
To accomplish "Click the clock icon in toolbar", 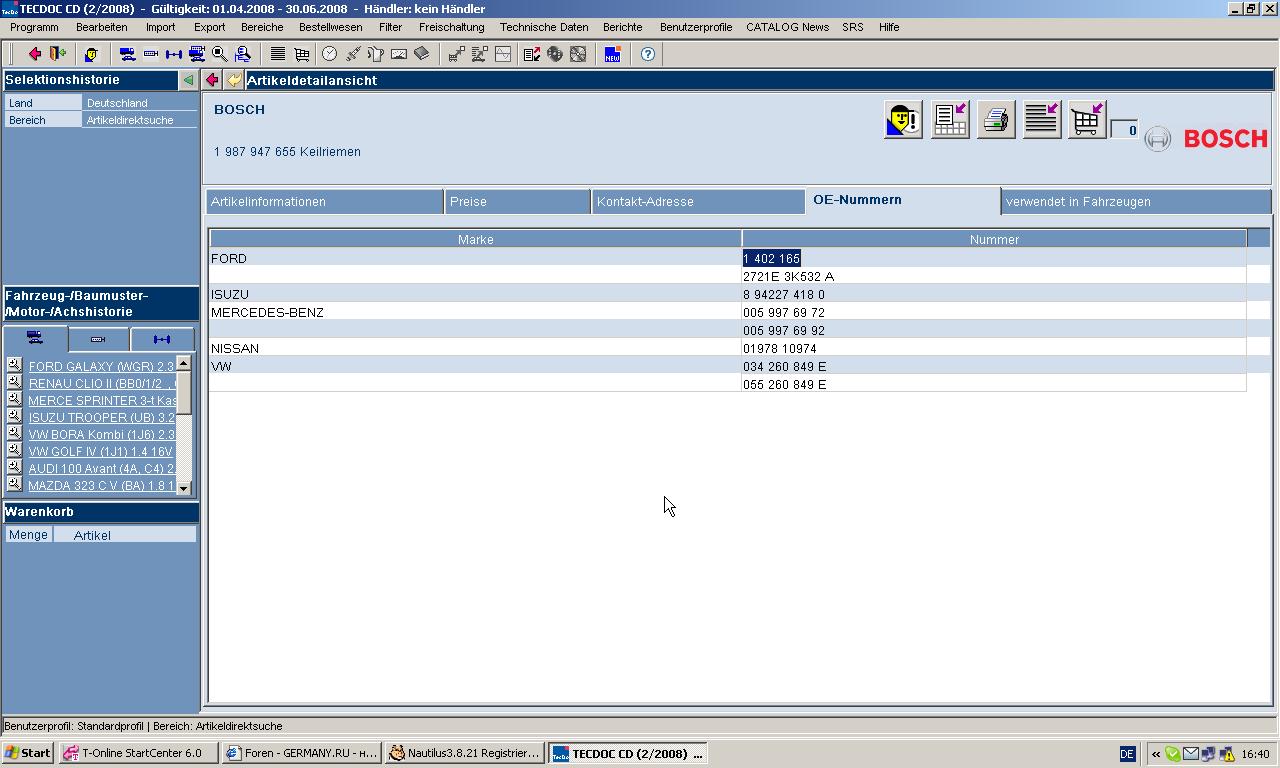I will coord(329,54).
